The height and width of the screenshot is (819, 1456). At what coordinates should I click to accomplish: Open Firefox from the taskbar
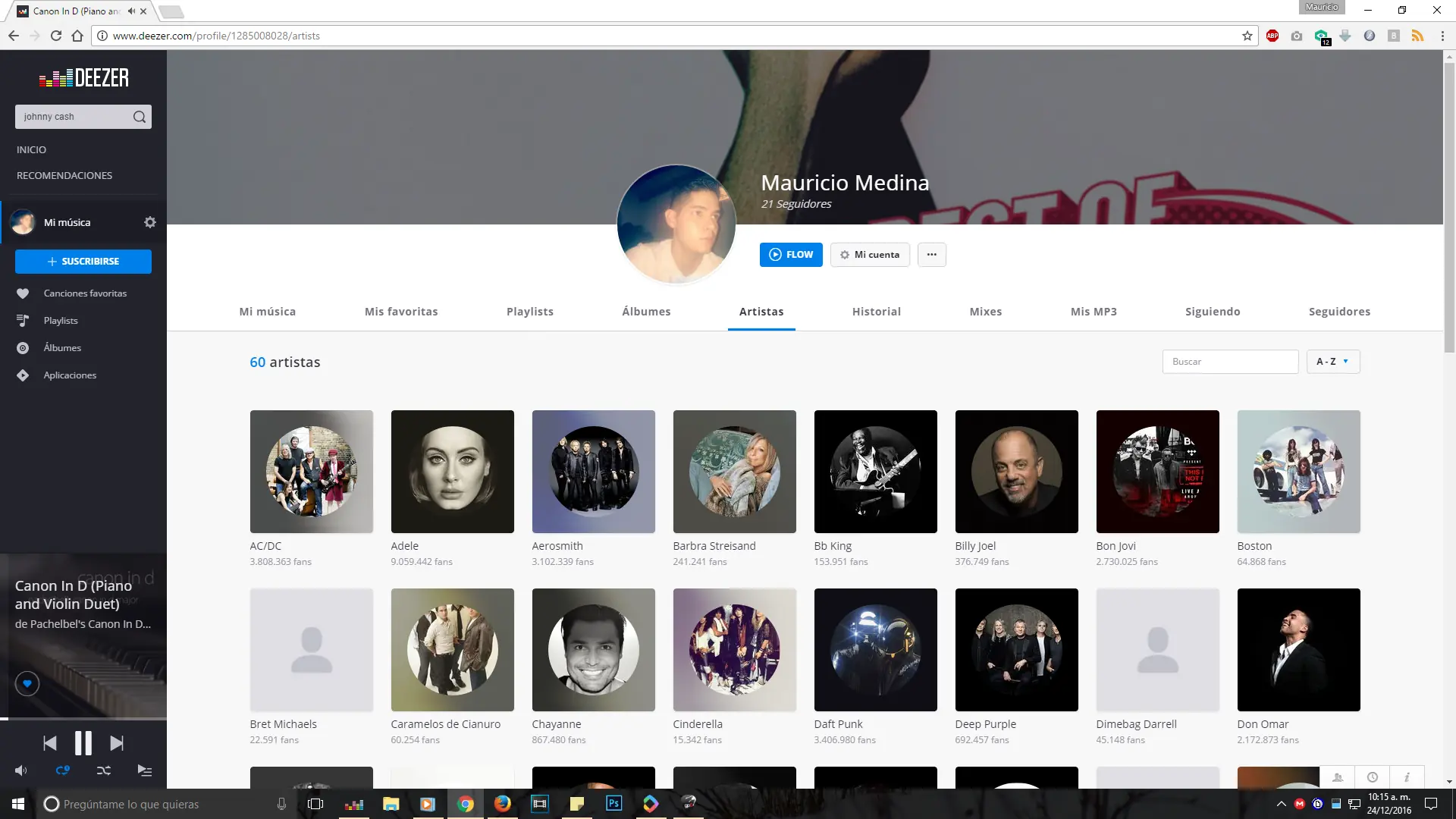(x=502, y=804)
